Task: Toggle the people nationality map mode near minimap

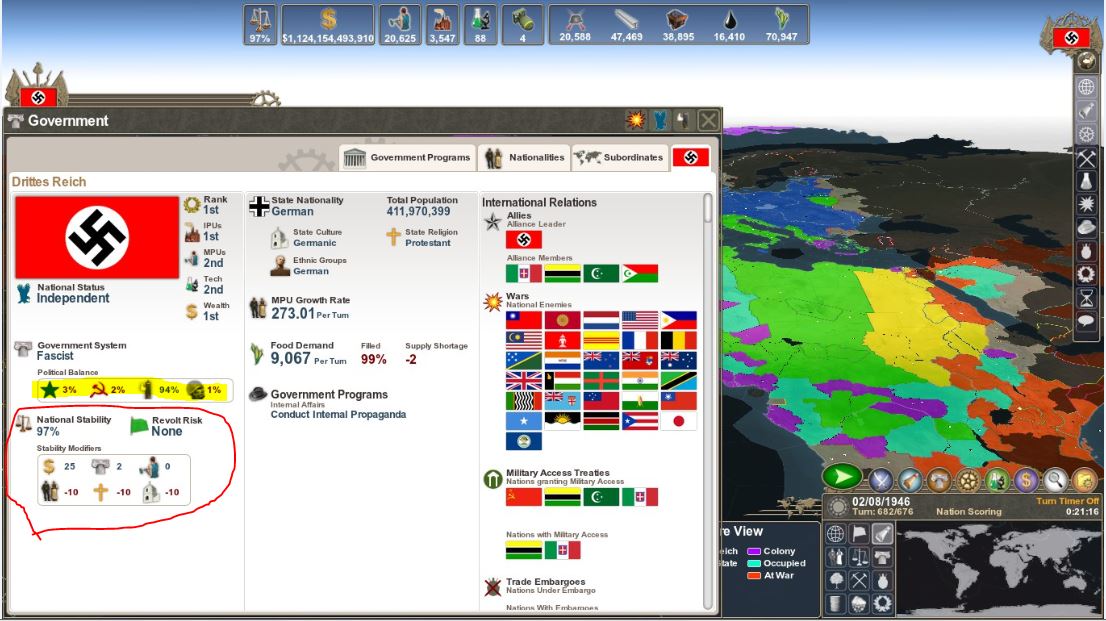Action: (x=836, y=557)
